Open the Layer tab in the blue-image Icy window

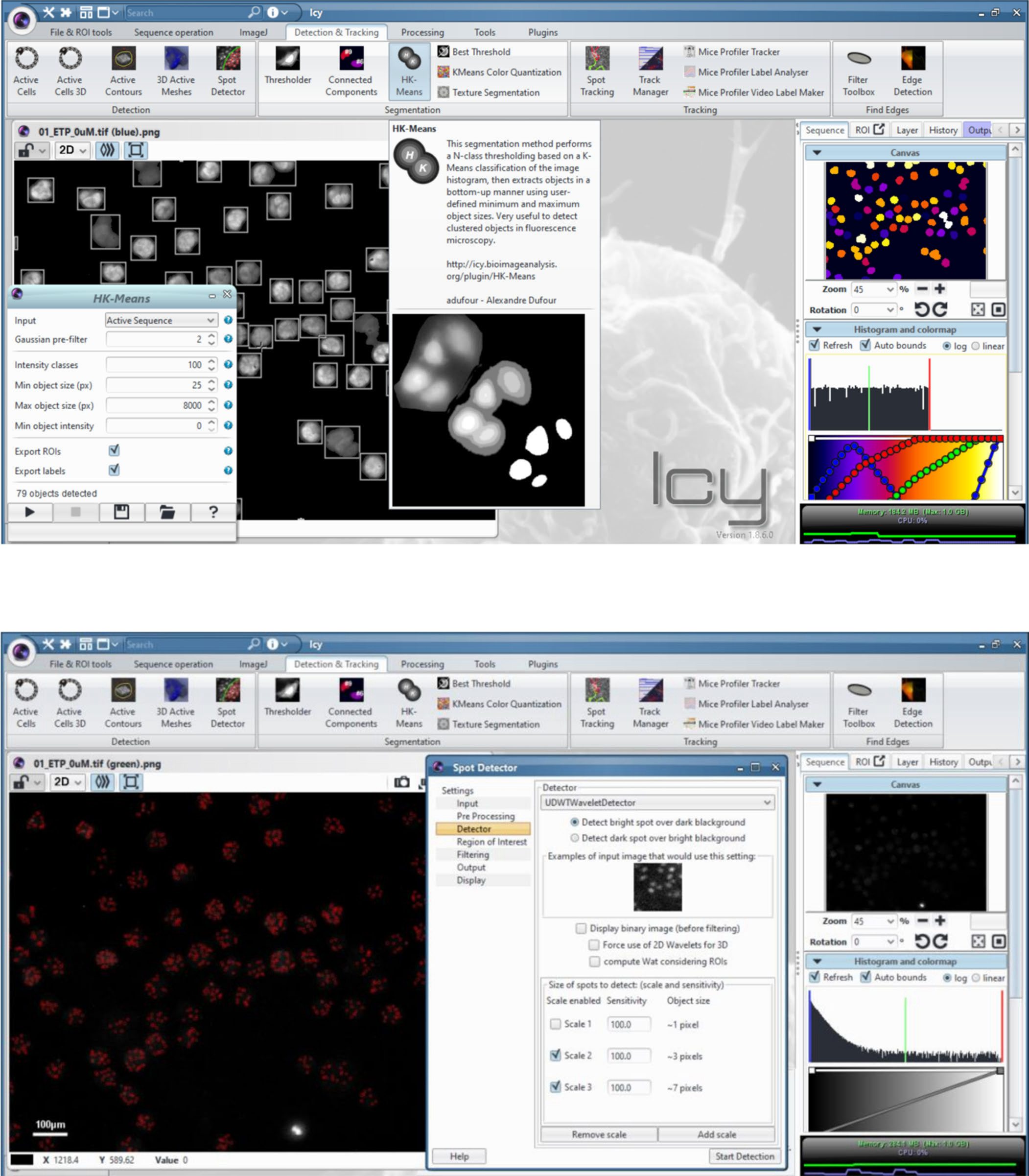point(907,130)
